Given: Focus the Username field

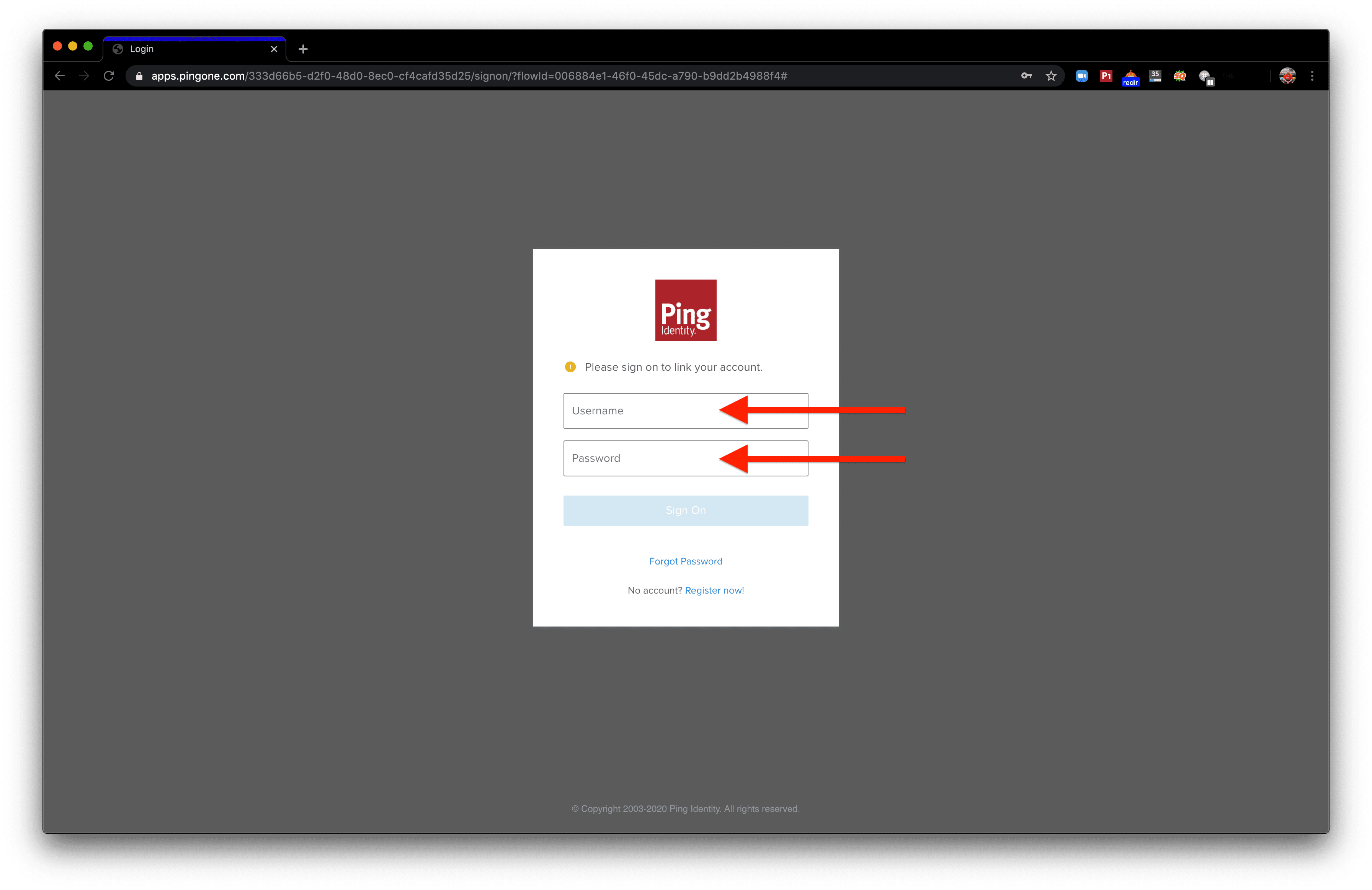Looking at the screenshot, I should pyautogui.click(x=685, y=411).
